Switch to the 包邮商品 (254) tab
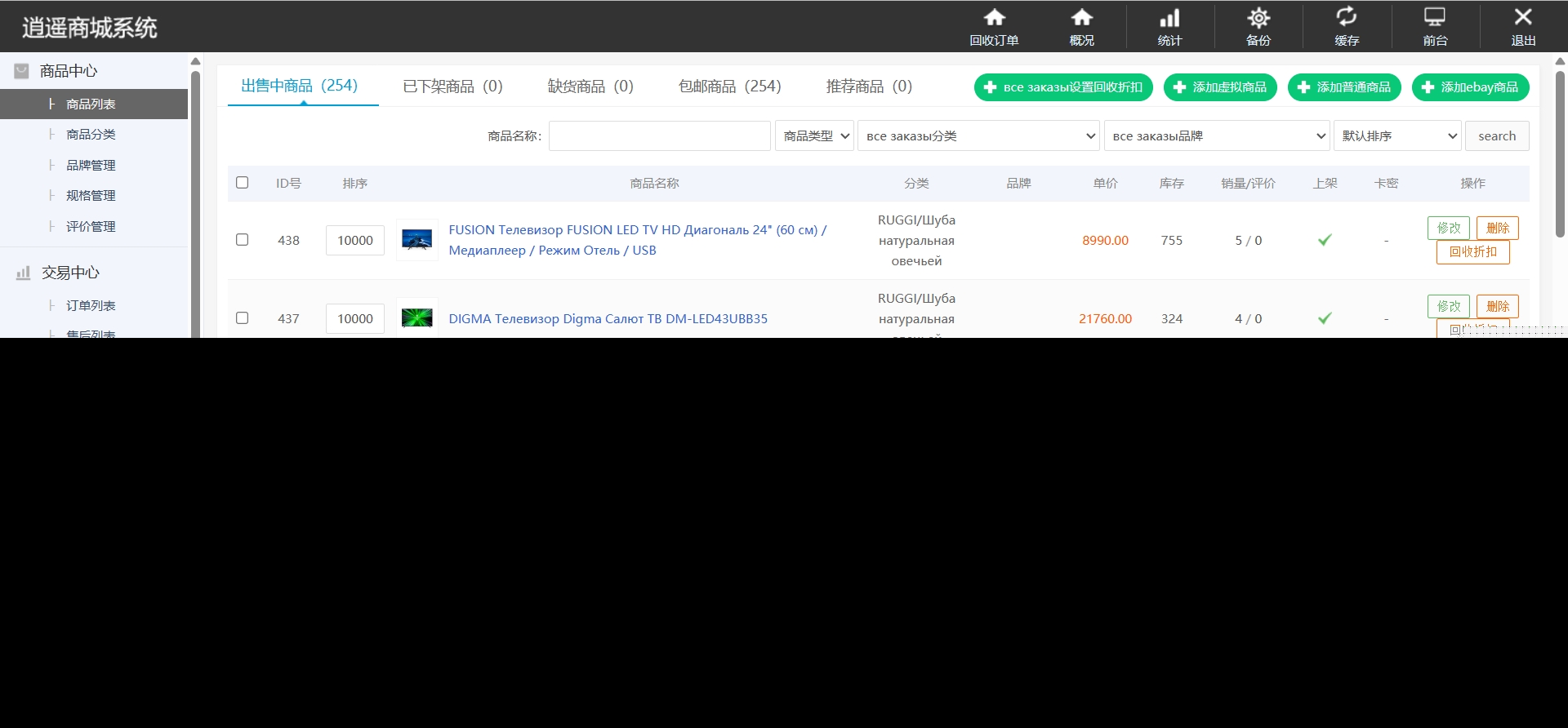Image resolution: width=1568 pixels, height=728 pixels. 729,87
